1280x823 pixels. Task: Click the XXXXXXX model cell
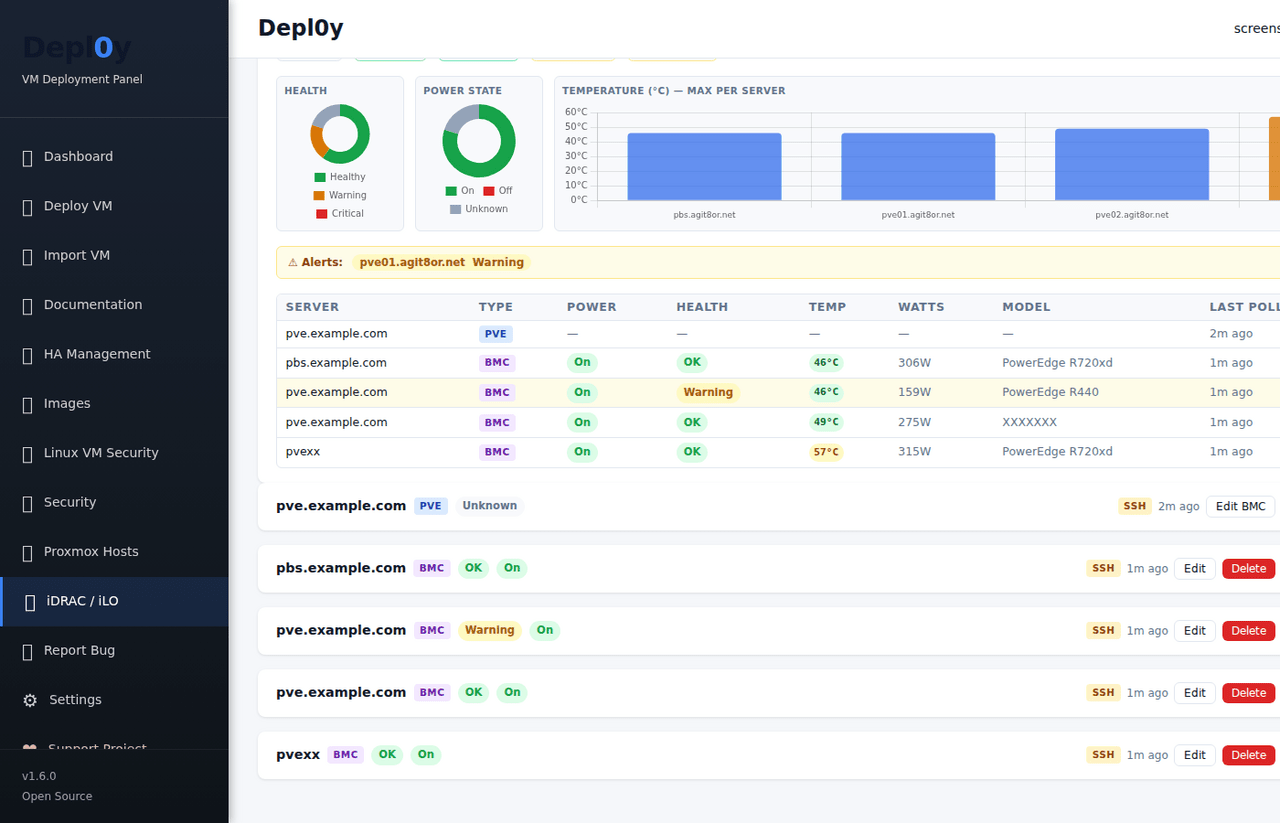(x=1029, y=423)
